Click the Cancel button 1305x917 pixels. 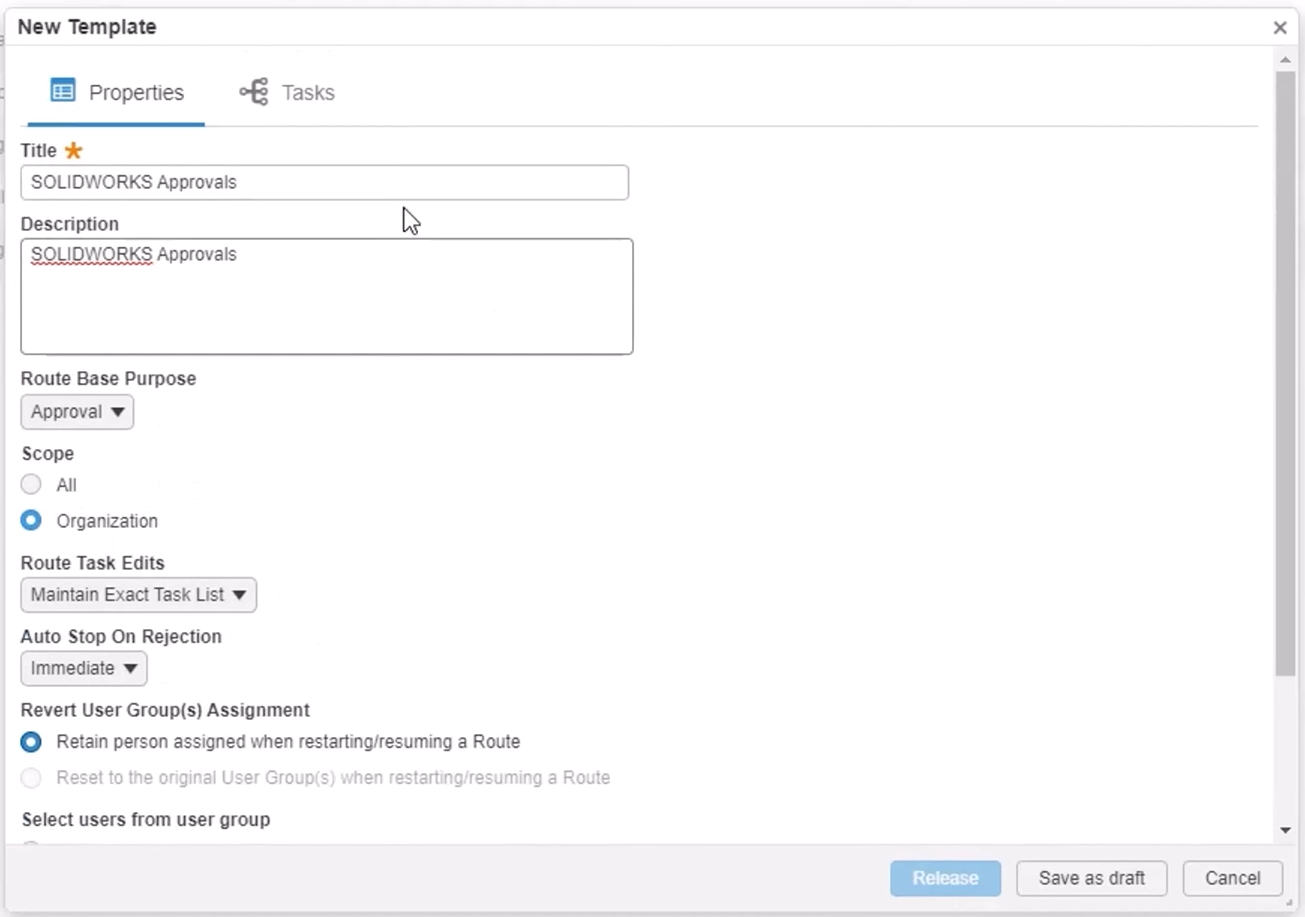click(1231, 878)
